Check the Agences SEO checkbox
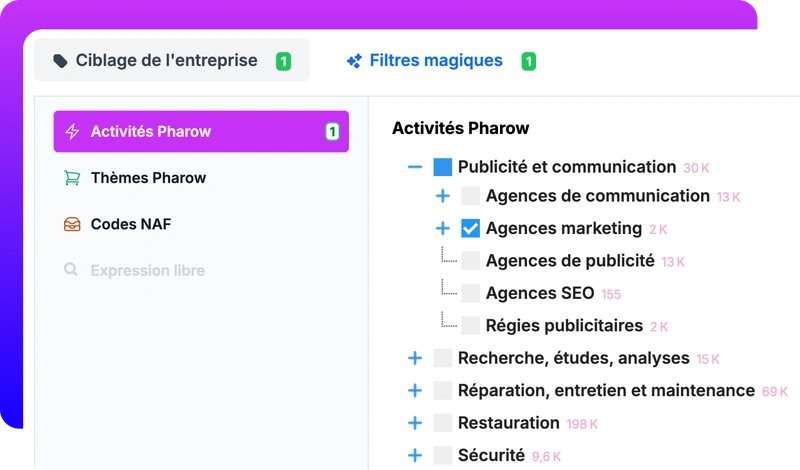 click(470, 293)
